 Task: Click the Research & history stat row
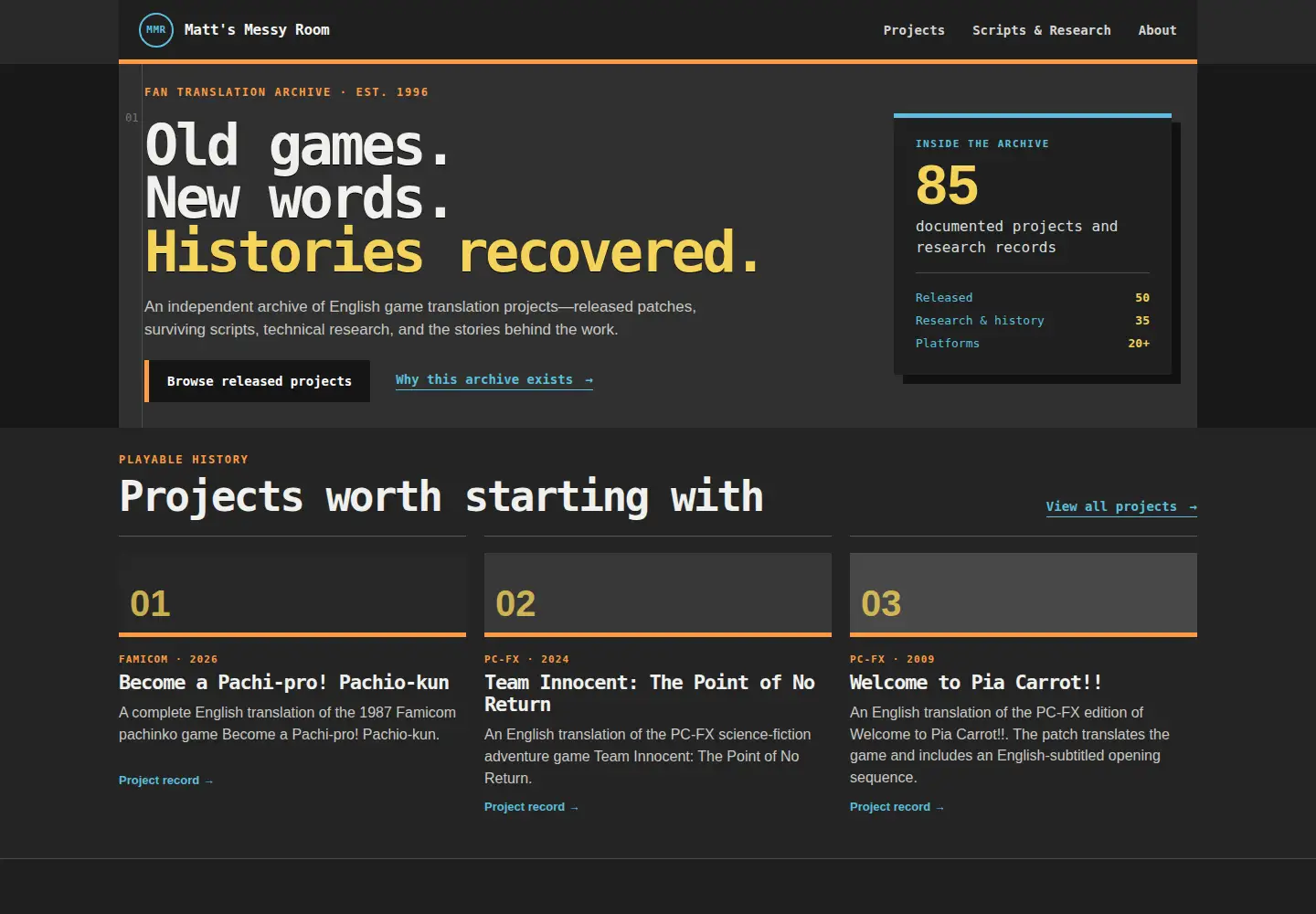(x=1033, y=321)
